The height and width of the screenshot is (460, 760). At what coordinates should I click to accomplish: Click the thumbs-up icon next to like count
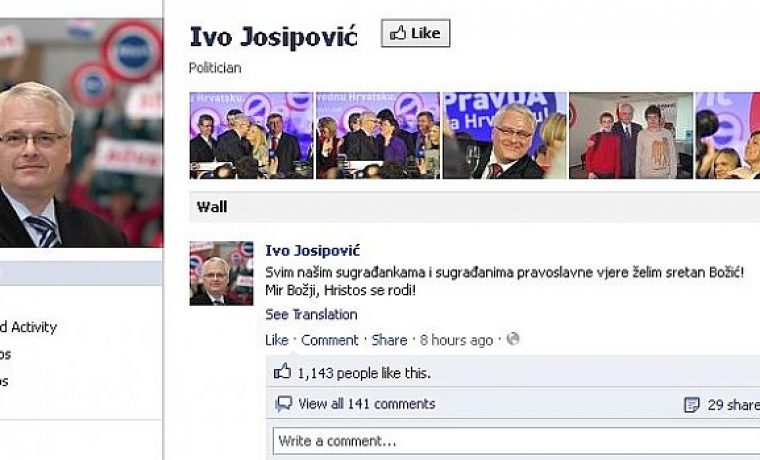click(x=283, y=372)
